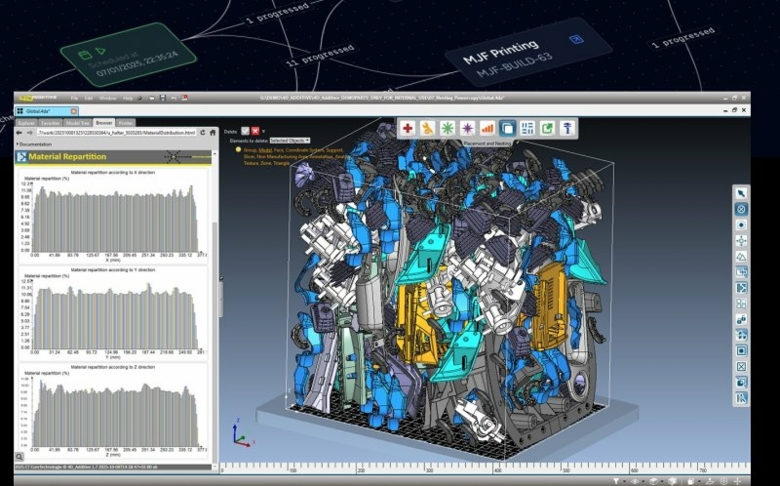Open the orange wrench repair tool
780x486 pixels.
[427, 128]
